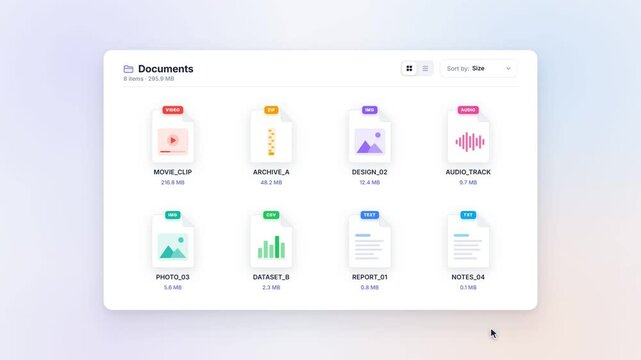Click the orange ZIP badge
Screen dimensions: 641x360
pos(271,110)
